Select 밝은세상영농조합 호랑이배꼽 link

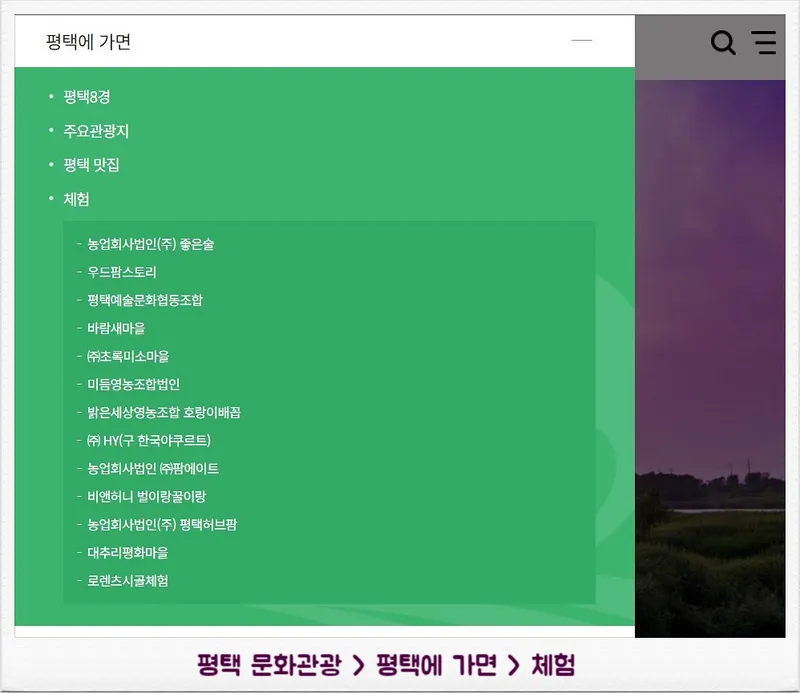pyautogui.click(x=164, y=412)
